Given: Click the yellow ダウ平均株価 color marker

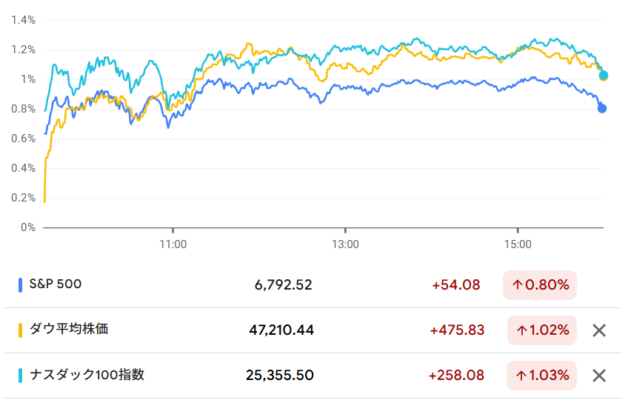Looking at the screenshot, I should [x=20, y=330].
